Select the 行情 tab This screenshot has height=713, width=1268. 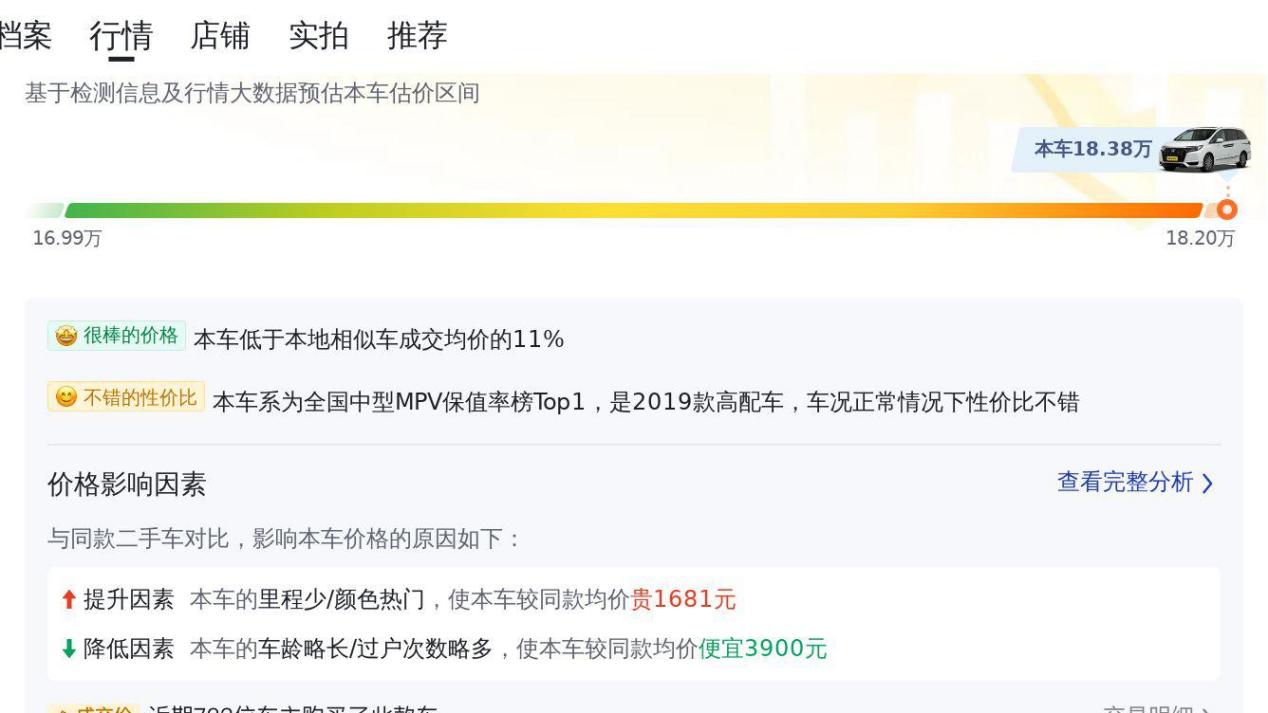click(121, 36)
